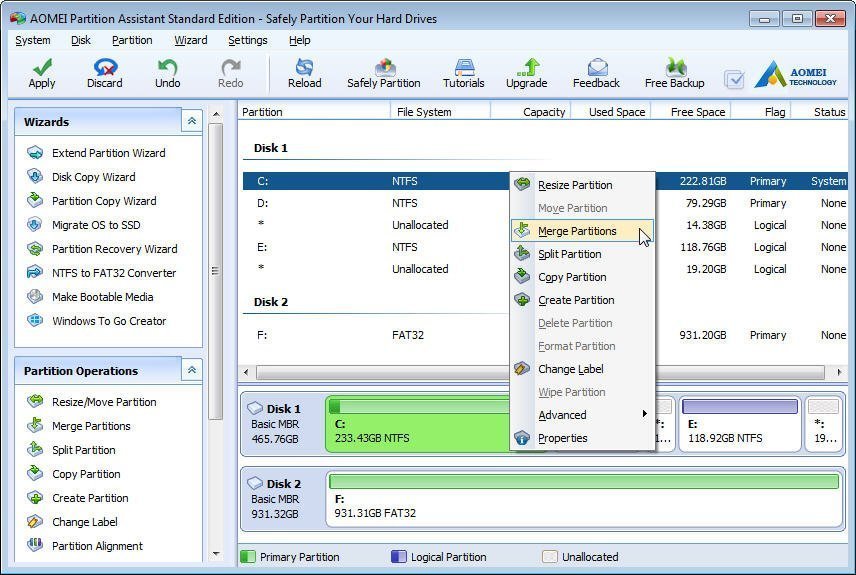Click the Disk 2 Basic MBR label
The height and width of the screenshot is (575, 856).
tap(281, 499)
